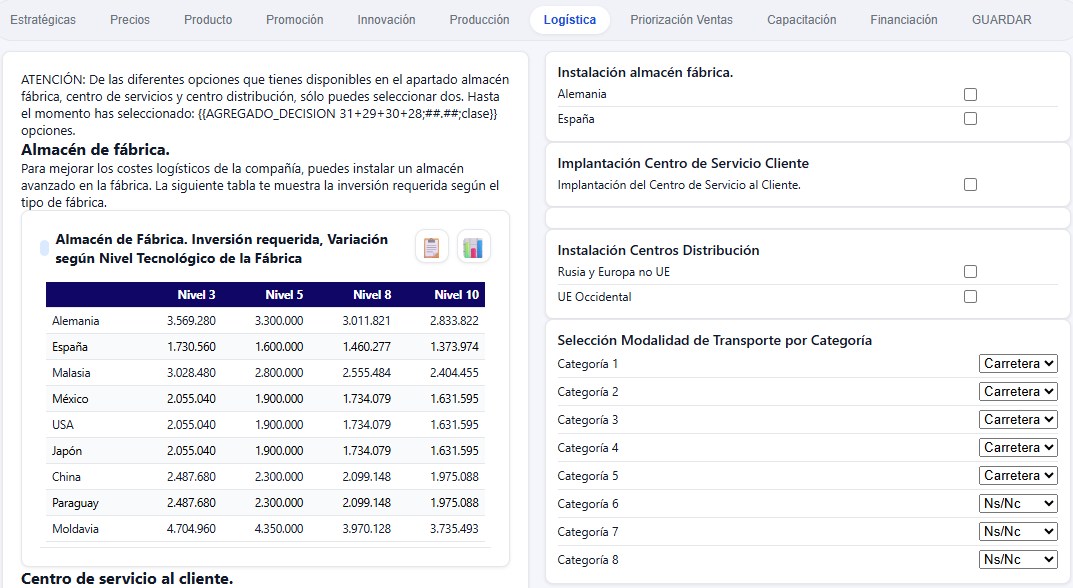The height and width of the screenshot is (588, 1073).
Task: Click value 1.373.974 in España row
Action: pos(454,347)
